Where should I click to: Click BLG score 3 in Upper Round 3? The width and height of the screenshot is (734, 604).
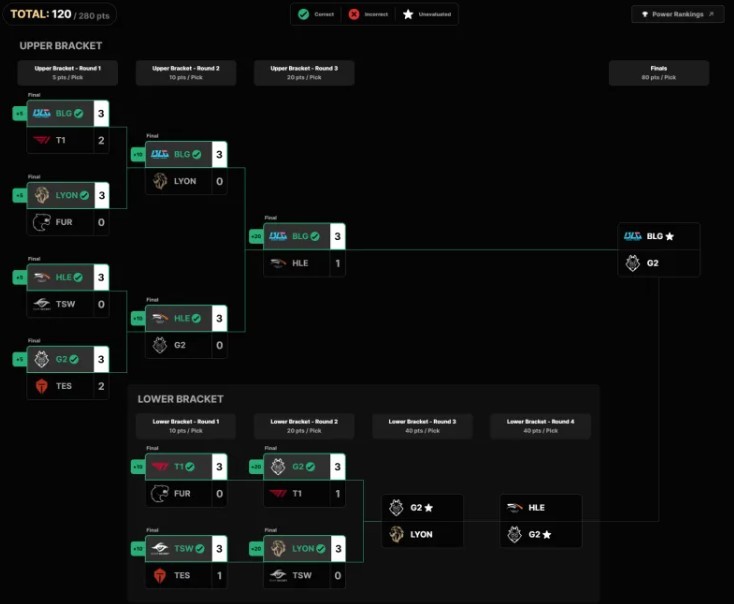[x=338, y=236]
